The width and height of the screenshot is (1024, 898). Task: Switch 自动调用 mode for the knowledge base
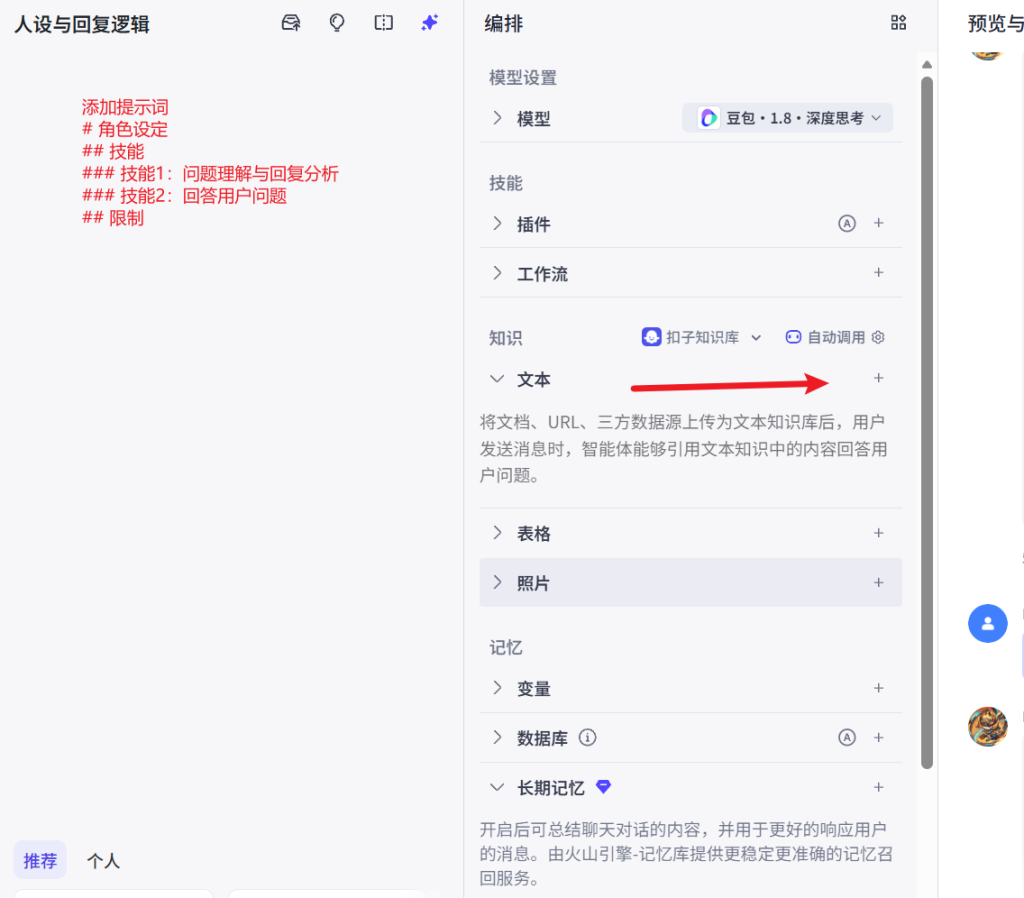pos(826,337)
